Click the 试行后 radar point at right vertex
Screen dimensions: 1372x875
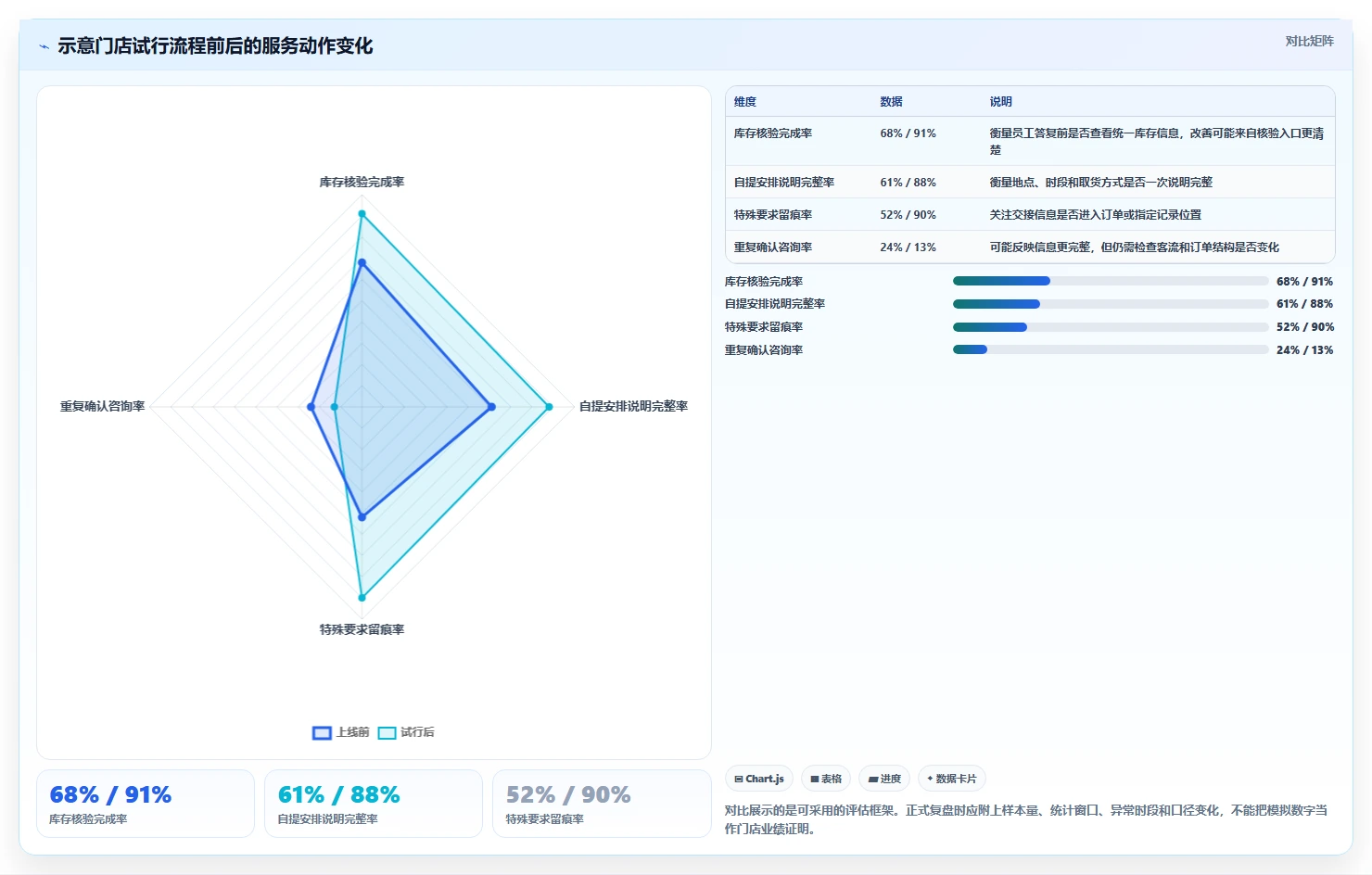pyautogui.click(x=549, y=407)
